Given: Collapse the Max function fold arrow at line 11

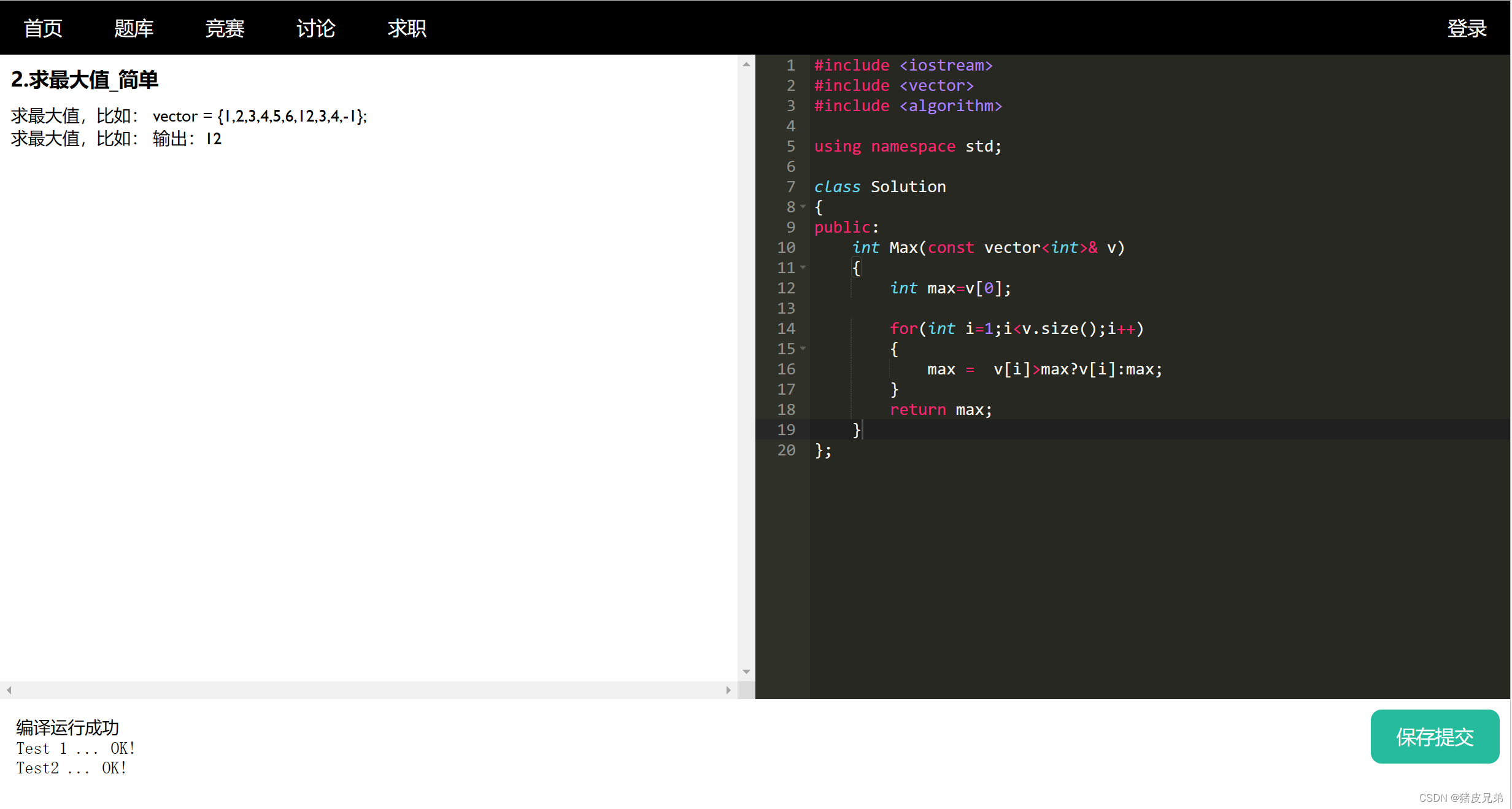Looking at the screenshot, I should (803, 268).
